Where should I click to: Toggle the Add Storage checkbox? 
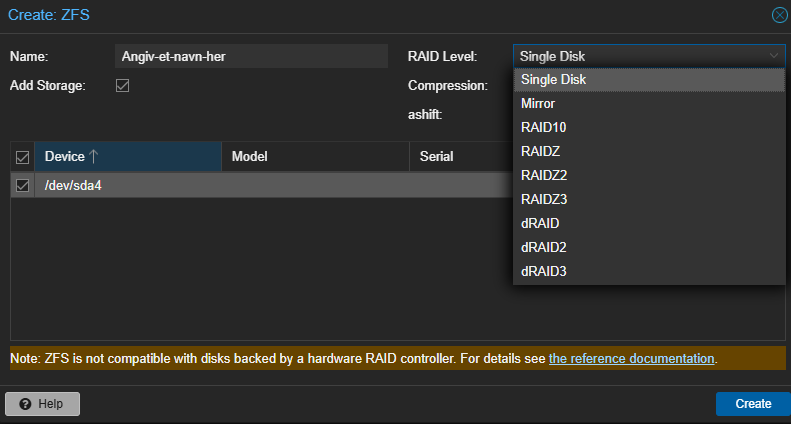[123, 85]
